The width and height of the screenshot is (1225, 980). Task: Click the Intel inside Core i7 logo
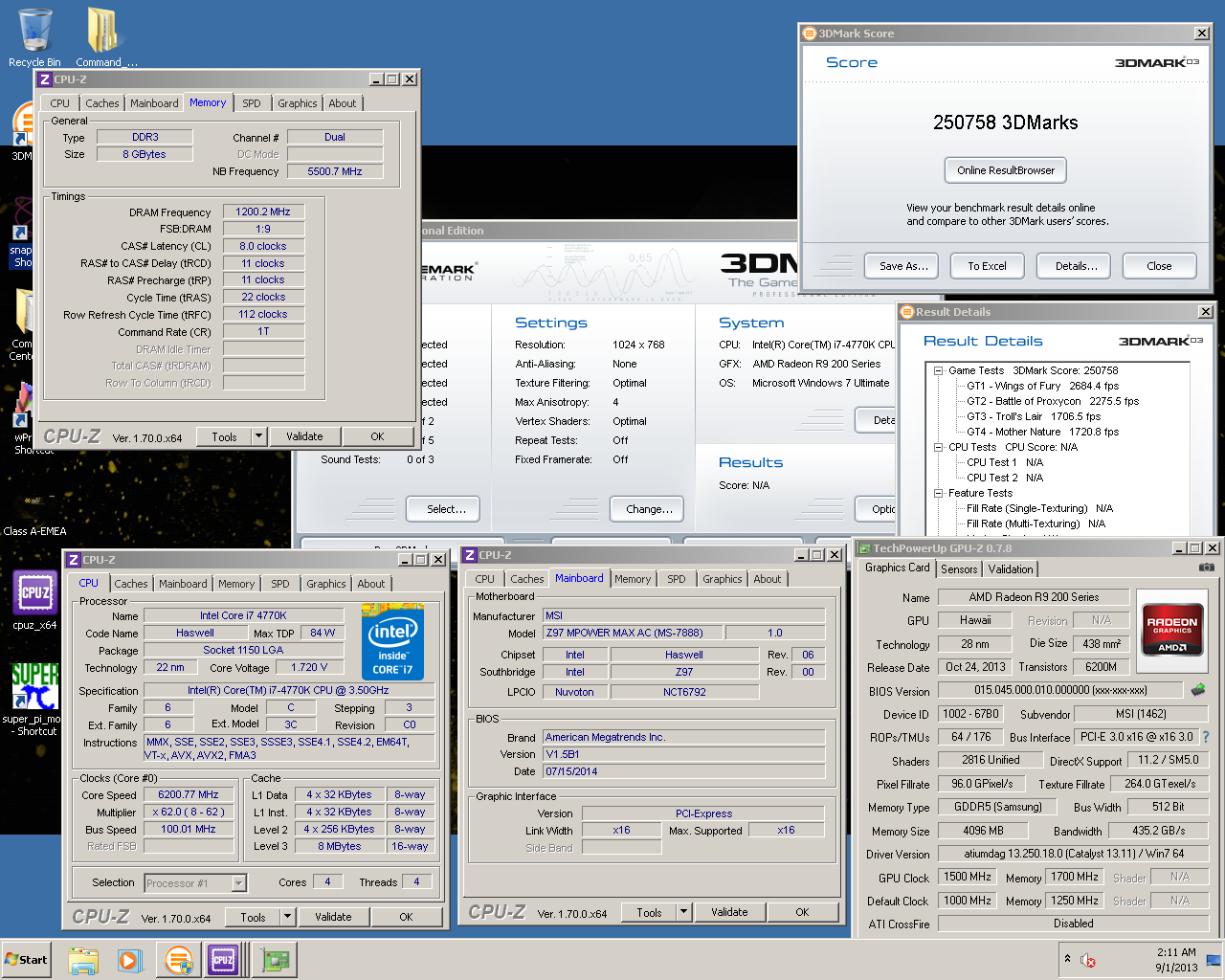[392, 641]
